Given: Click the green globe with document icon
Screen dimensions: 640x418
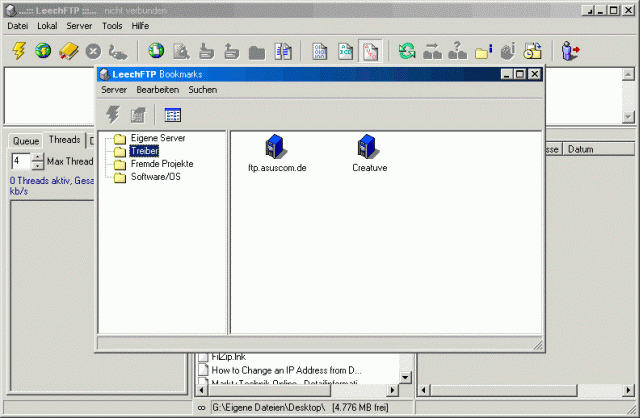Looking at the screenshot, I should pyautogui.click(x=156, y=51).
